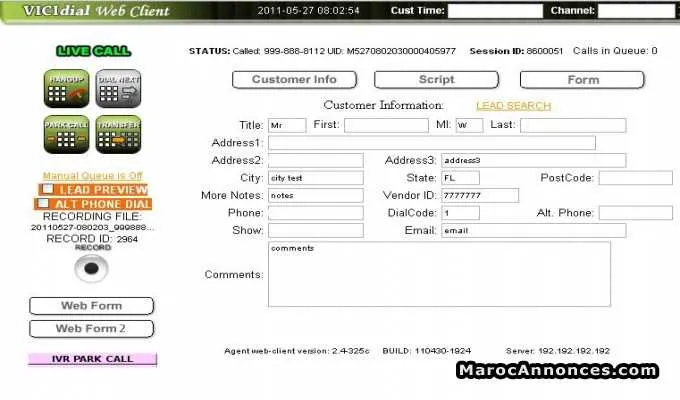Click the State field showing FL
This screenshot has width=680, height=400.
460,178
